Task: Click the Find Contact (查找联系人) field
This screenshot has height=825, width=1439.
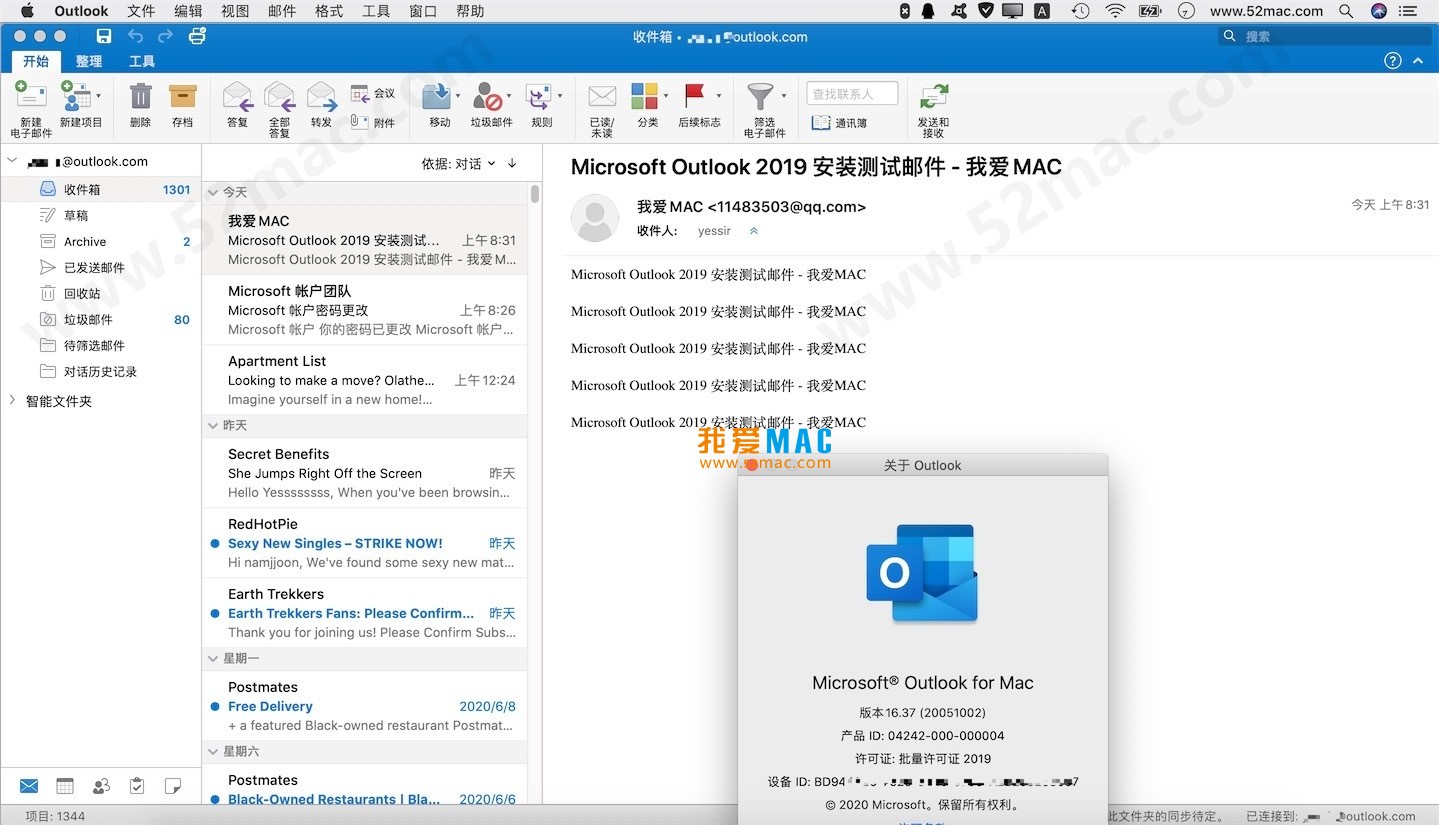Action: pos(852,93)
